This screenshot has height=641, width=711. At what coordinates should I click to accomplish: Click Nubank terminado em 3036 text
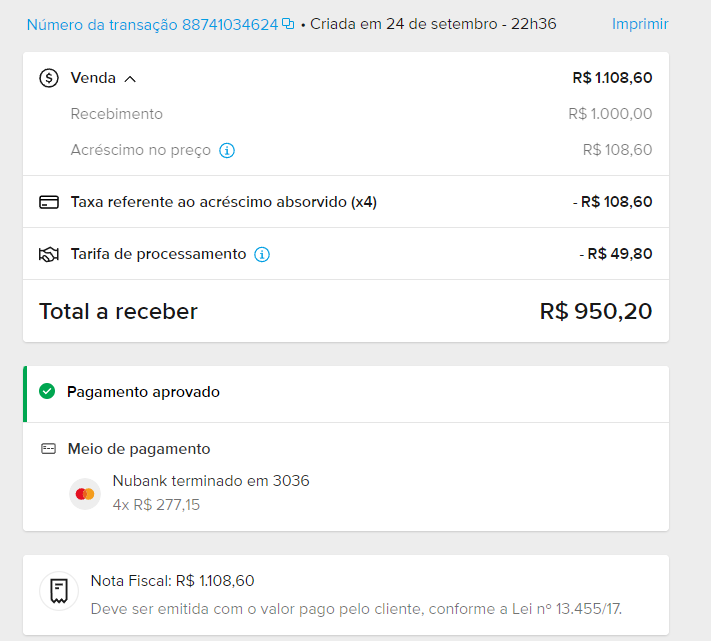click(x=211, y=481)
